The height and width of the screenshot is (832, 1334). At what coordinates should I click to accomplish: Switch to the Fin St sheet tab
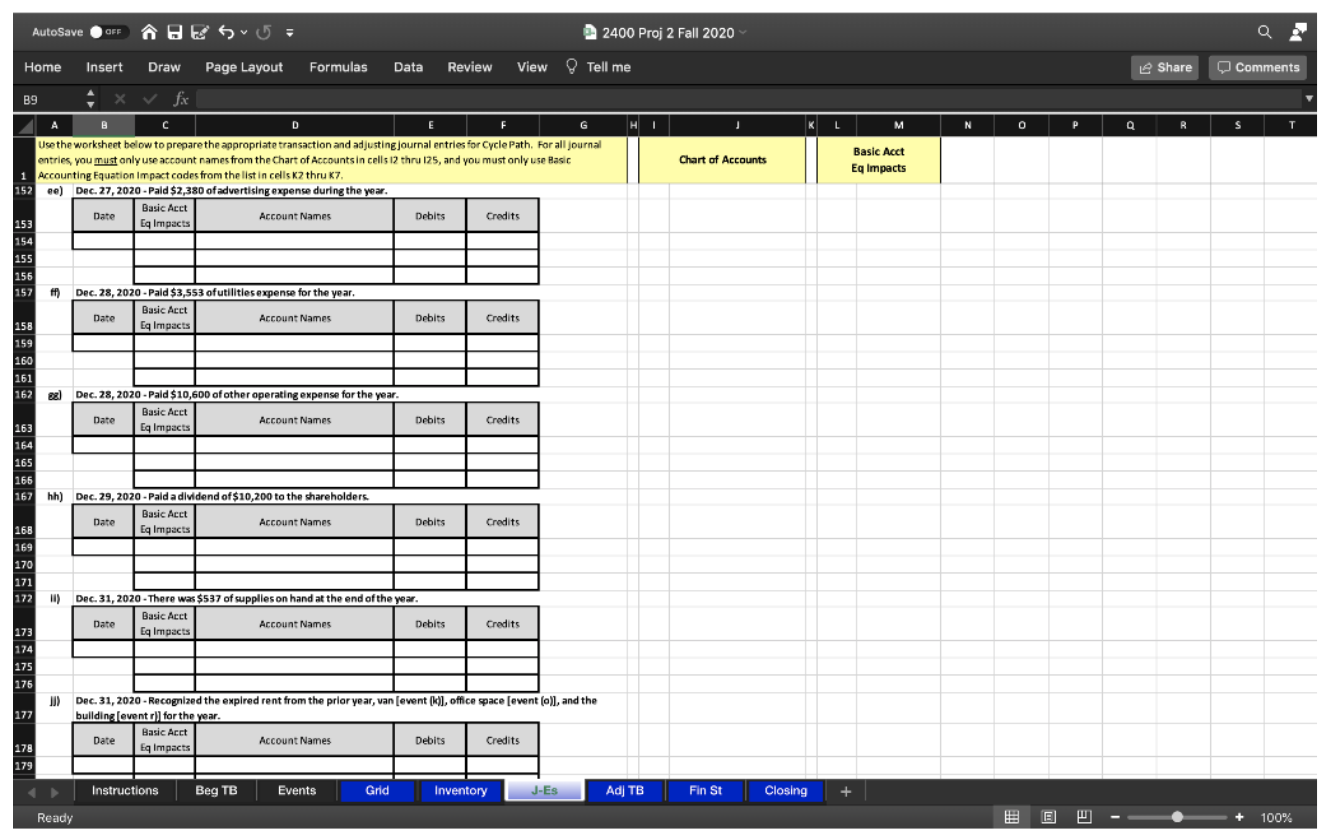[705, 791]
